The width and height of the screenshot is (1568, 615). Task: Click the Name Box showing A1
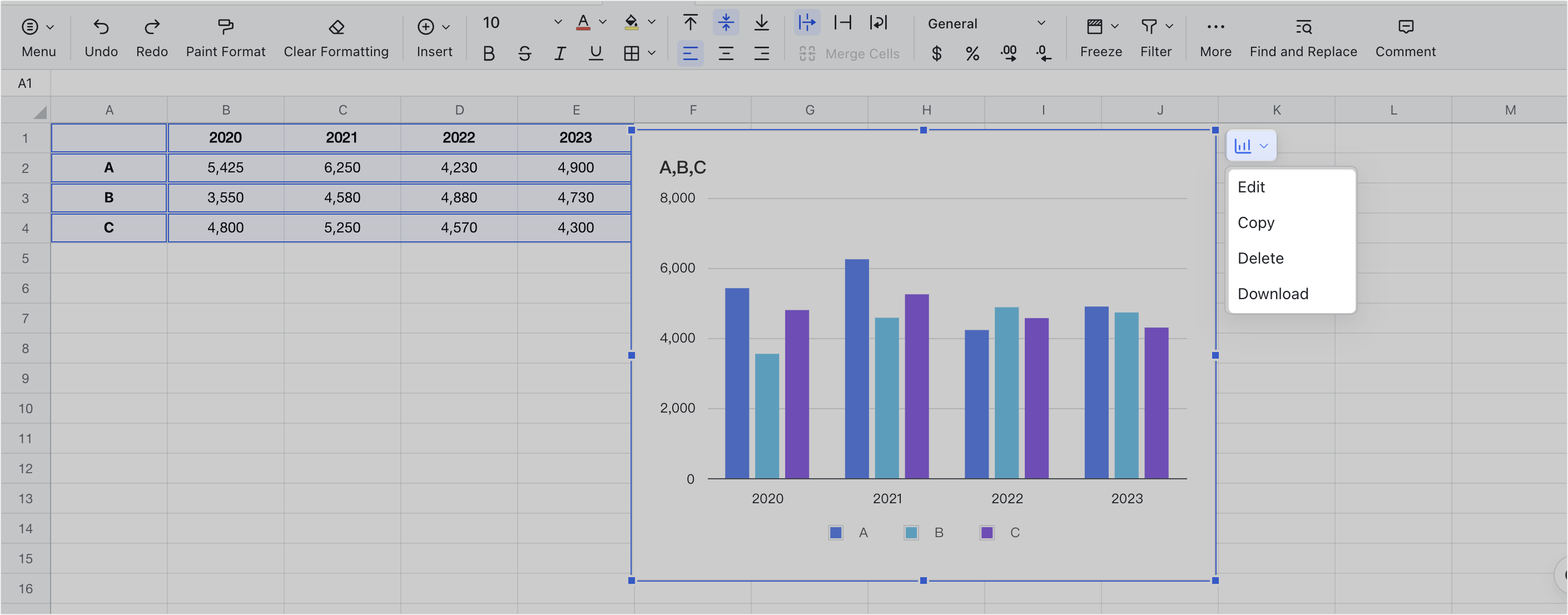(x=25, y=83)
